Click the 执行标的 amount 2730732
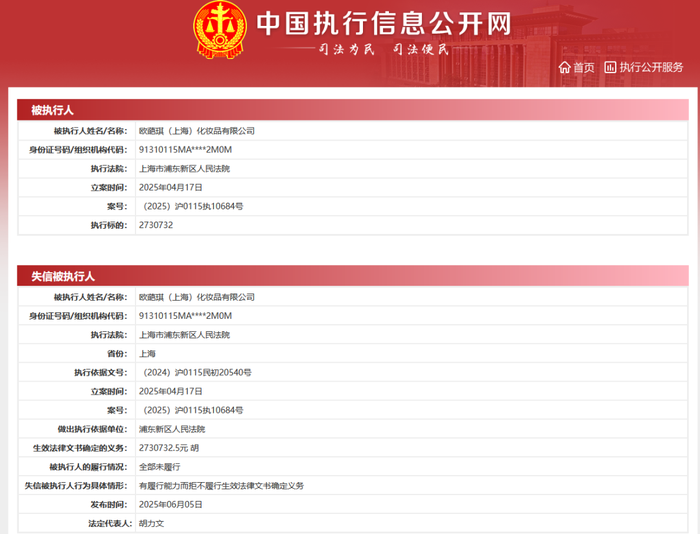 [x=155, y=225]
